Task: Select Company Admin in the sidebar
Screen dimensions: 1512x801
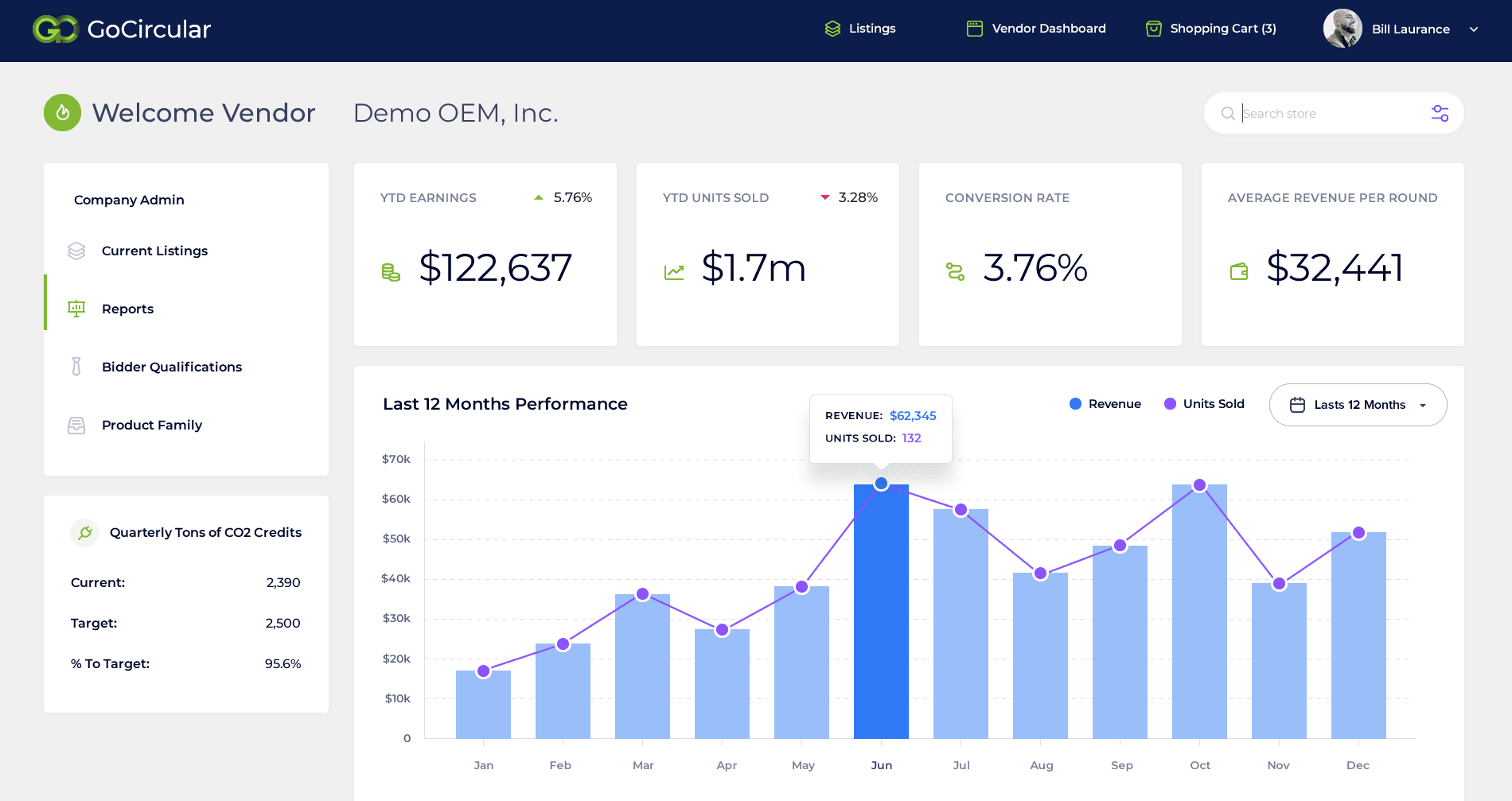Action: coord(129,200)
